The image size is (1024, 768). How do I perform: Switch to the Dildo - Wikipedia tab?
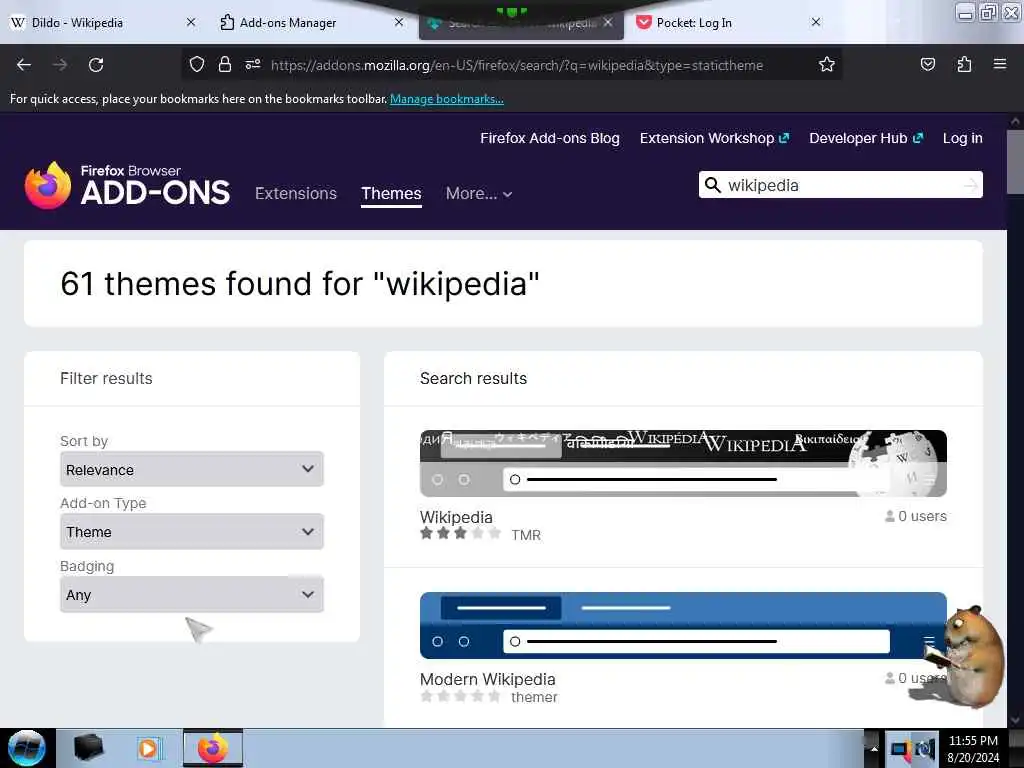[x=77, y=23]
